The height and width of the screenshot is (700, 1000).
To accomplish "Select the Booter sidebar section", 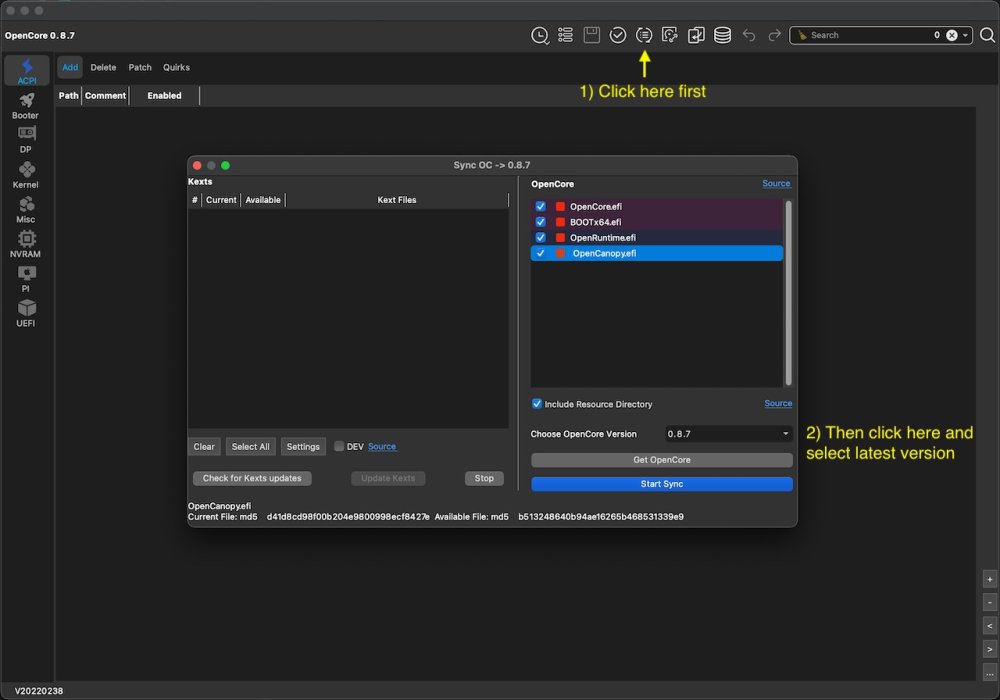I will pos(26,106).
